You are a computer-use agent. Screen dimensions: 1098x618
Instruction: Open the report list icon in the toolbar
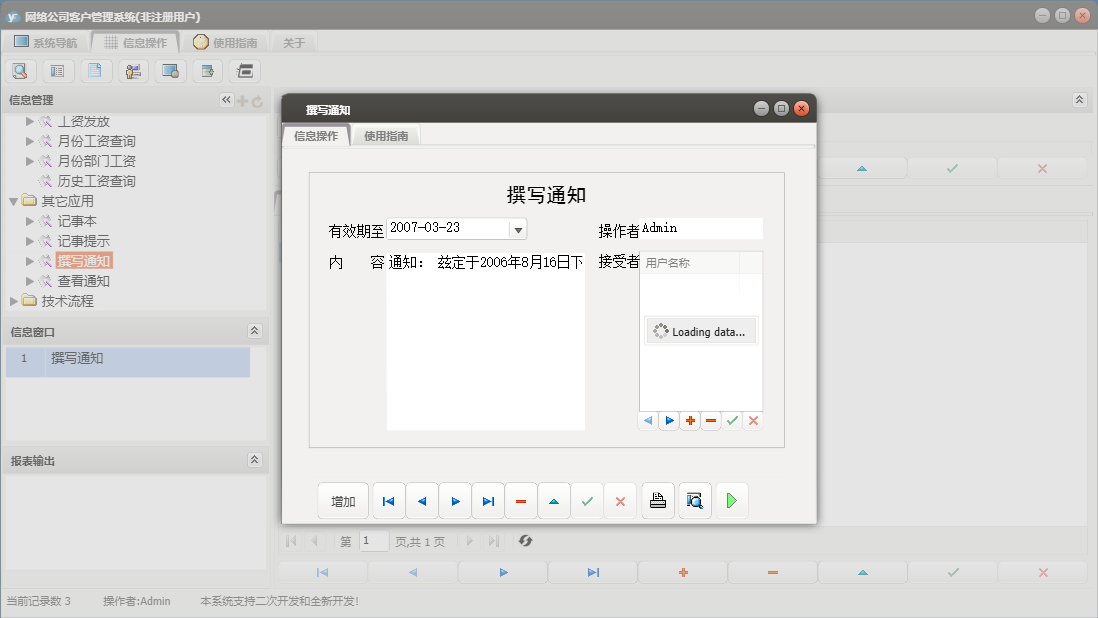click(57, 70)
